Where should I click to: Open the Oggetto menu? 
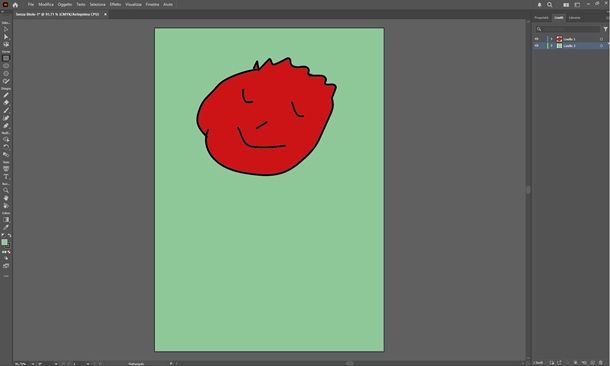65,5
